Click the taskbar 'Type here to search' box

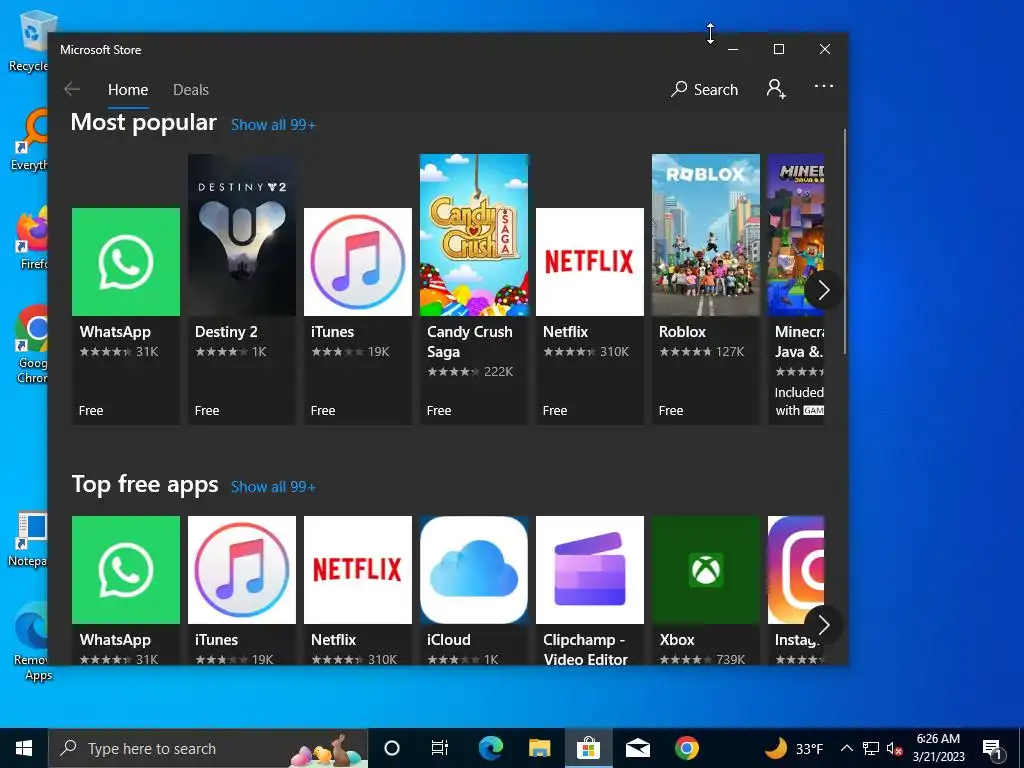tap(208, 748)
